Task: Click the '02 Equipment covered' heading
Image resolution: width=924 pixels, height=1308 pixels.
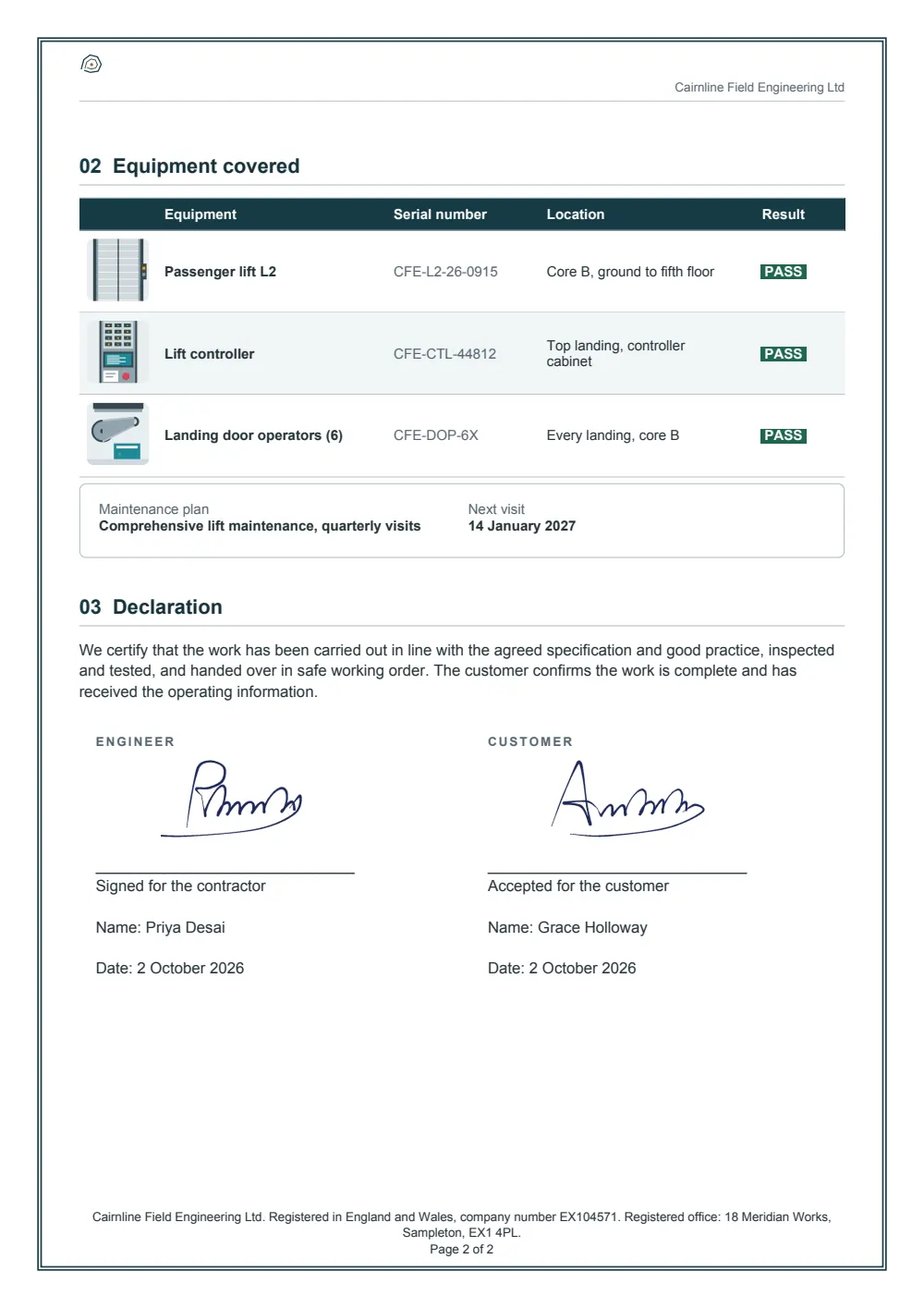Action: point(189,166)
